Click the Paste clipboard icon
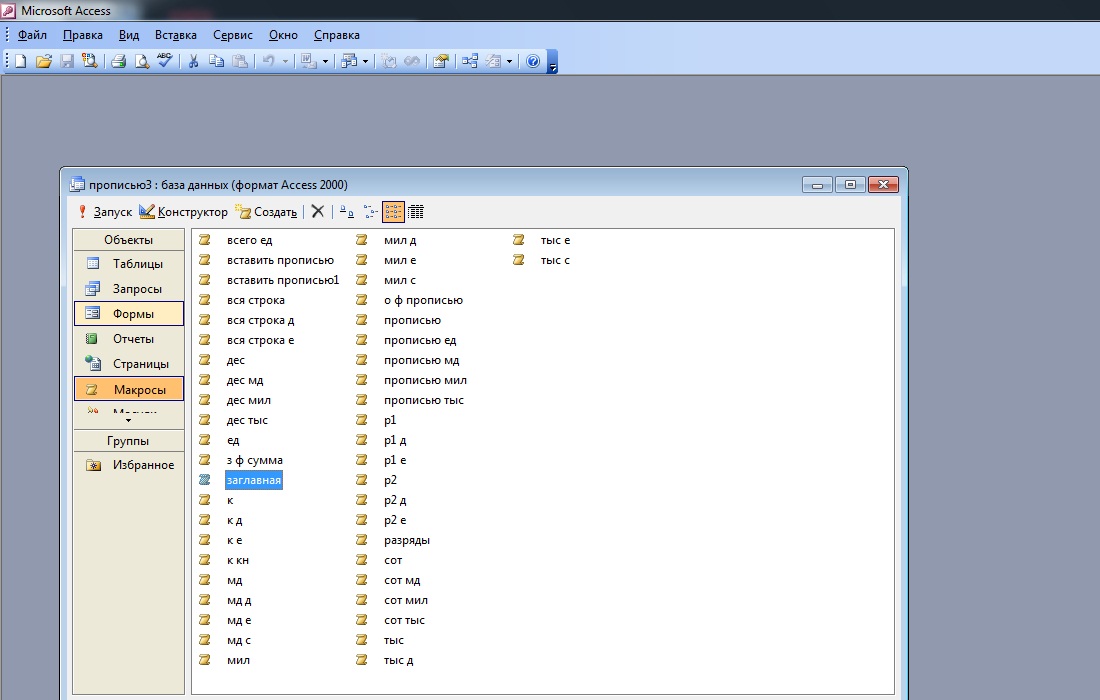The height and width of the screenshot is (700, 1100). coord(240,62)
